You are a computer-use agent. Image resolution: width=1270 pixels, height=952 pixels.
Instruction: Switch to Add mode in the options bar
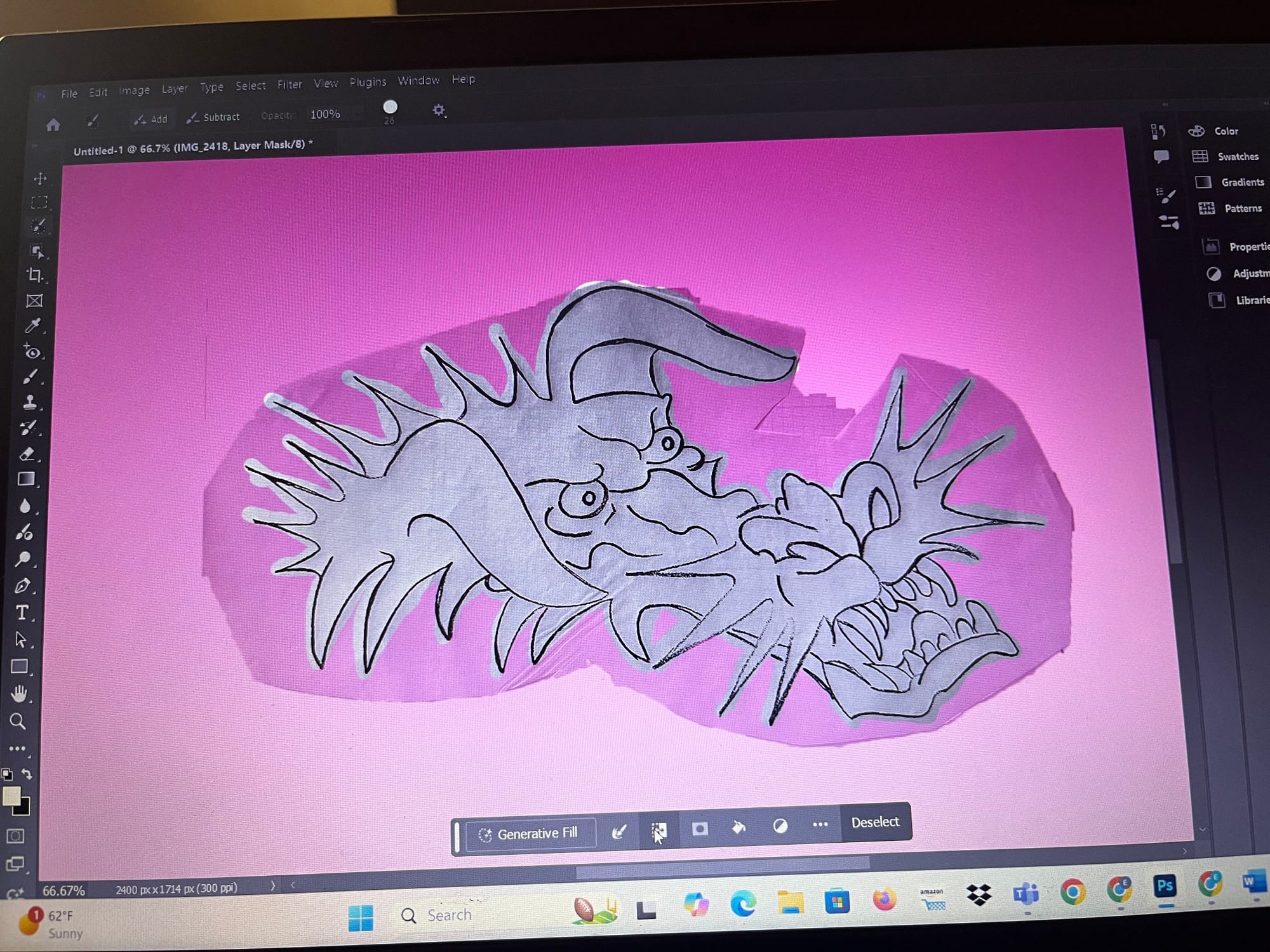151,119
